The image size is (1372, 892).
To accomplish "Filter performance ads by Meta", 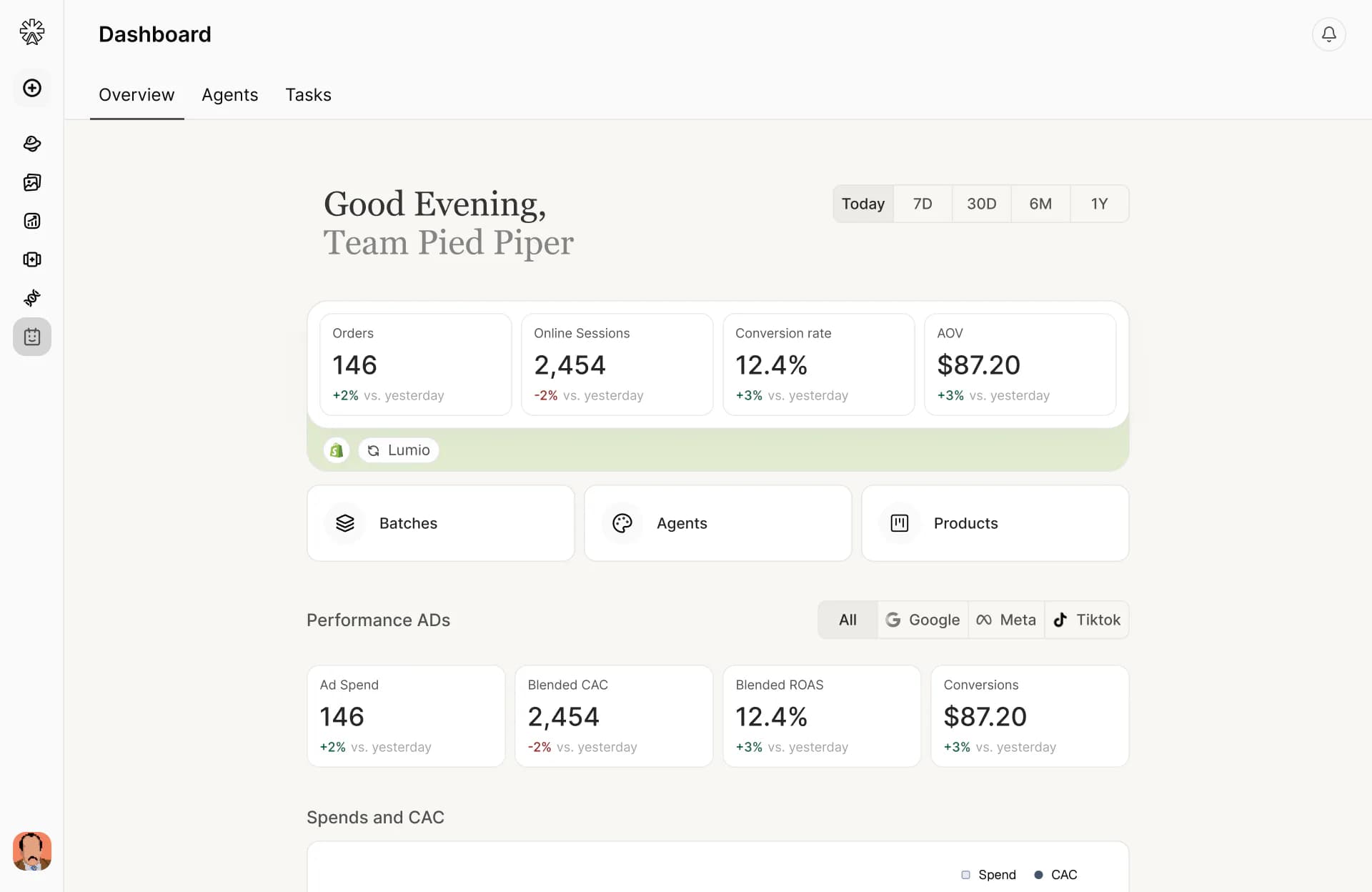I will [1006, 620].
